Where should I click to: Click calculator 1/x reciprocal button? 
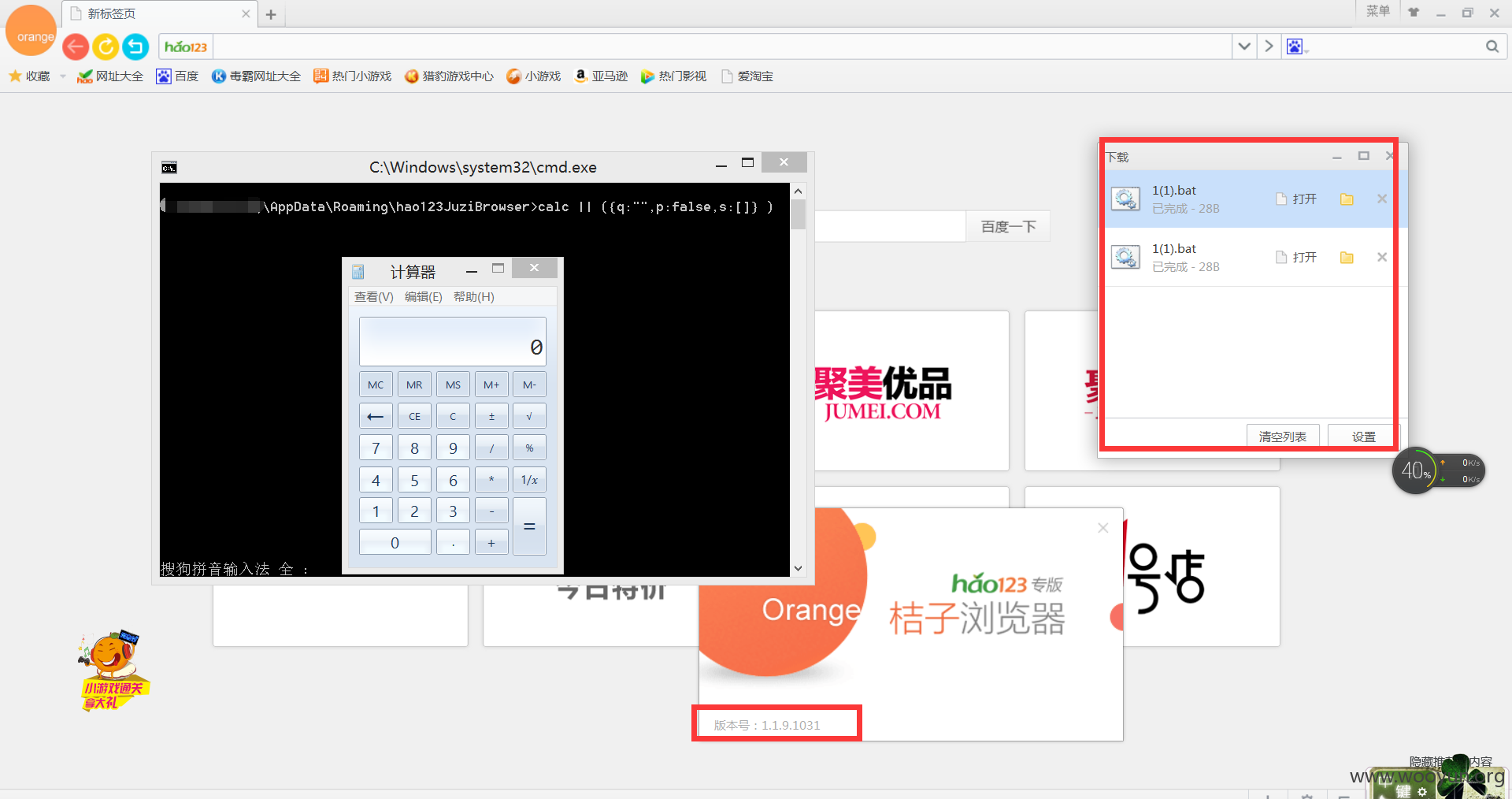point(529,479)
